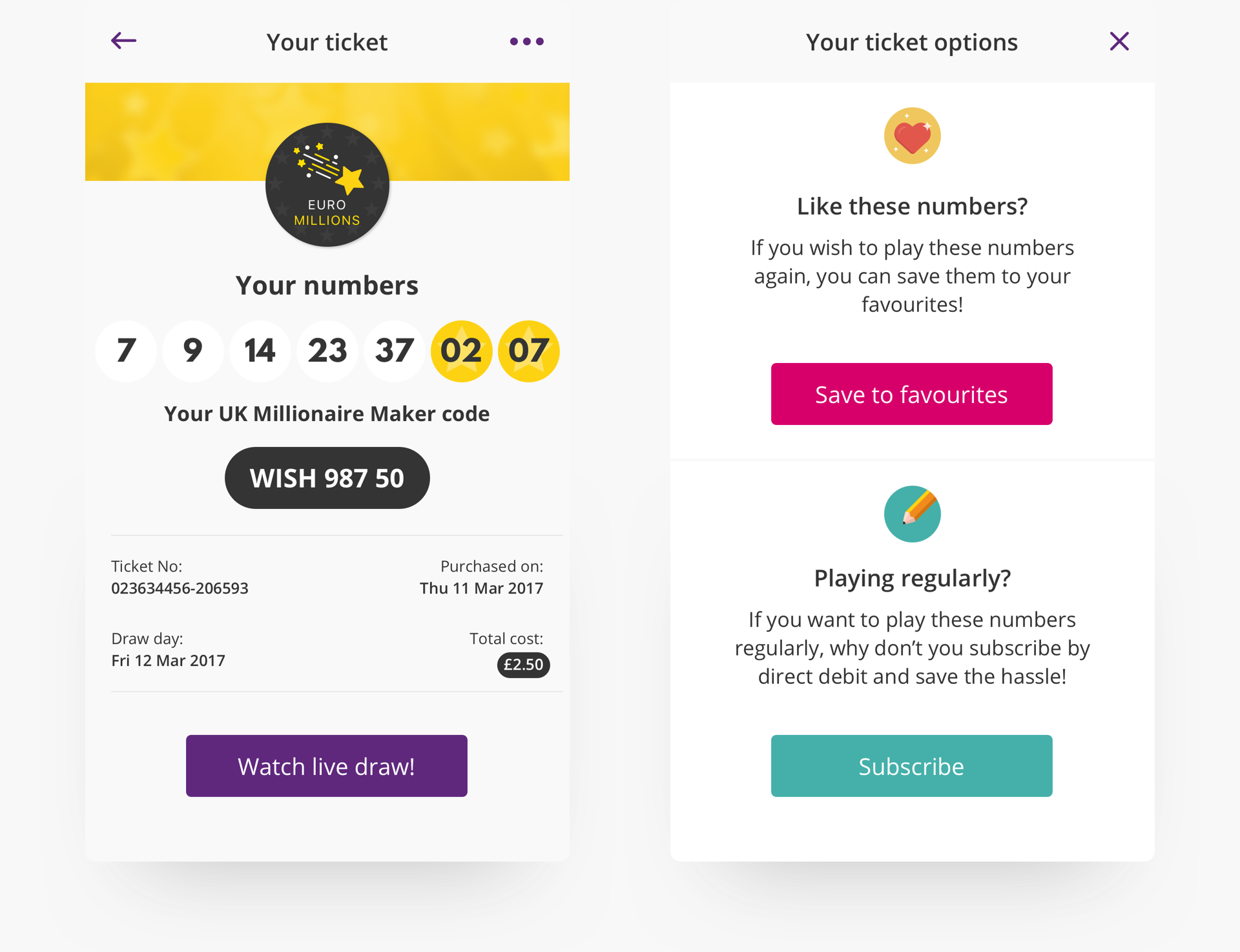Click the Subscribe button
Viewport: 1240px width, 952px height.
910,767
